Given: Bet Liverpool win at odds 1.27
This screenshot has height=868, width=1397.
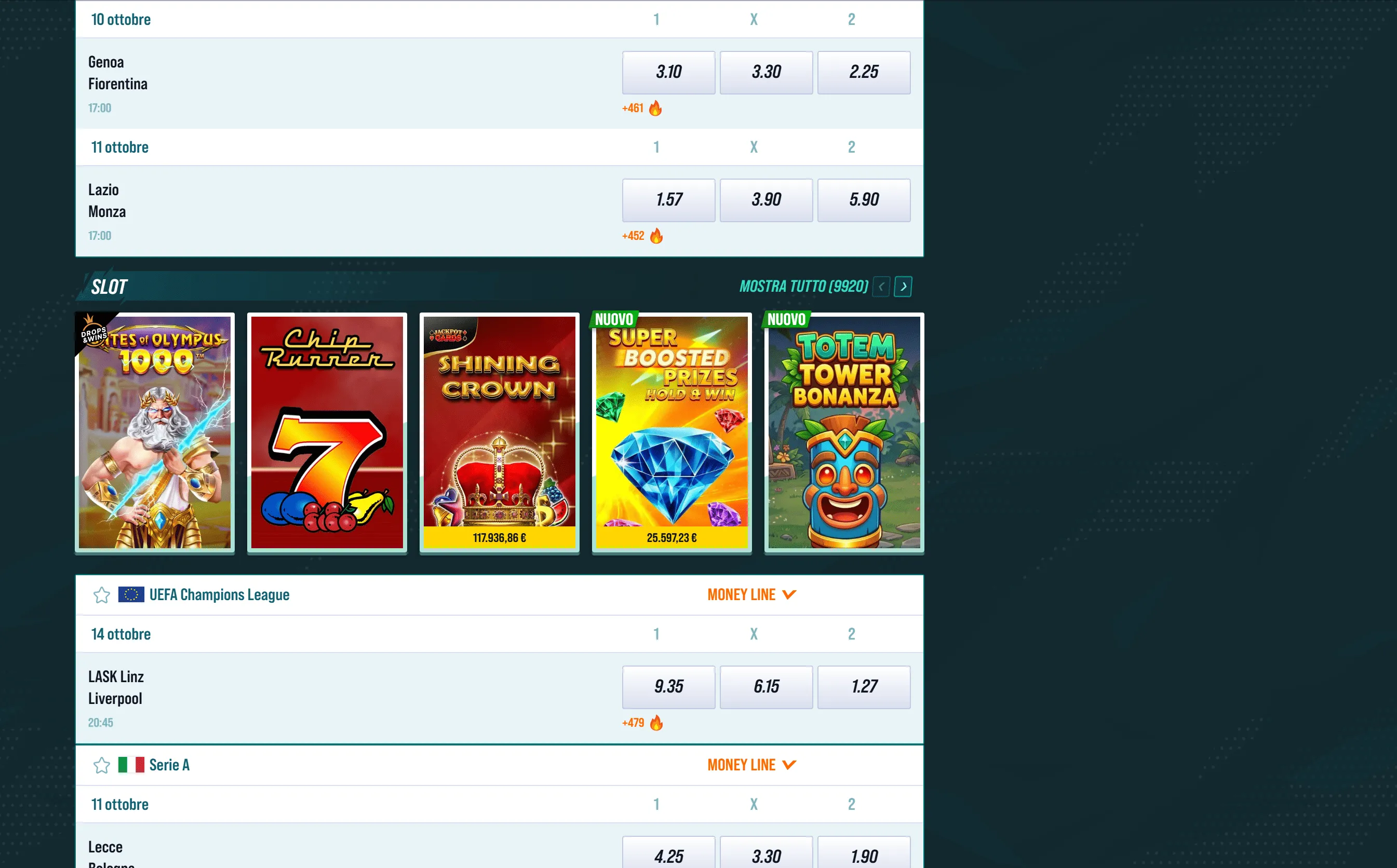Looking at the screenshot, I should coord(864,687).
